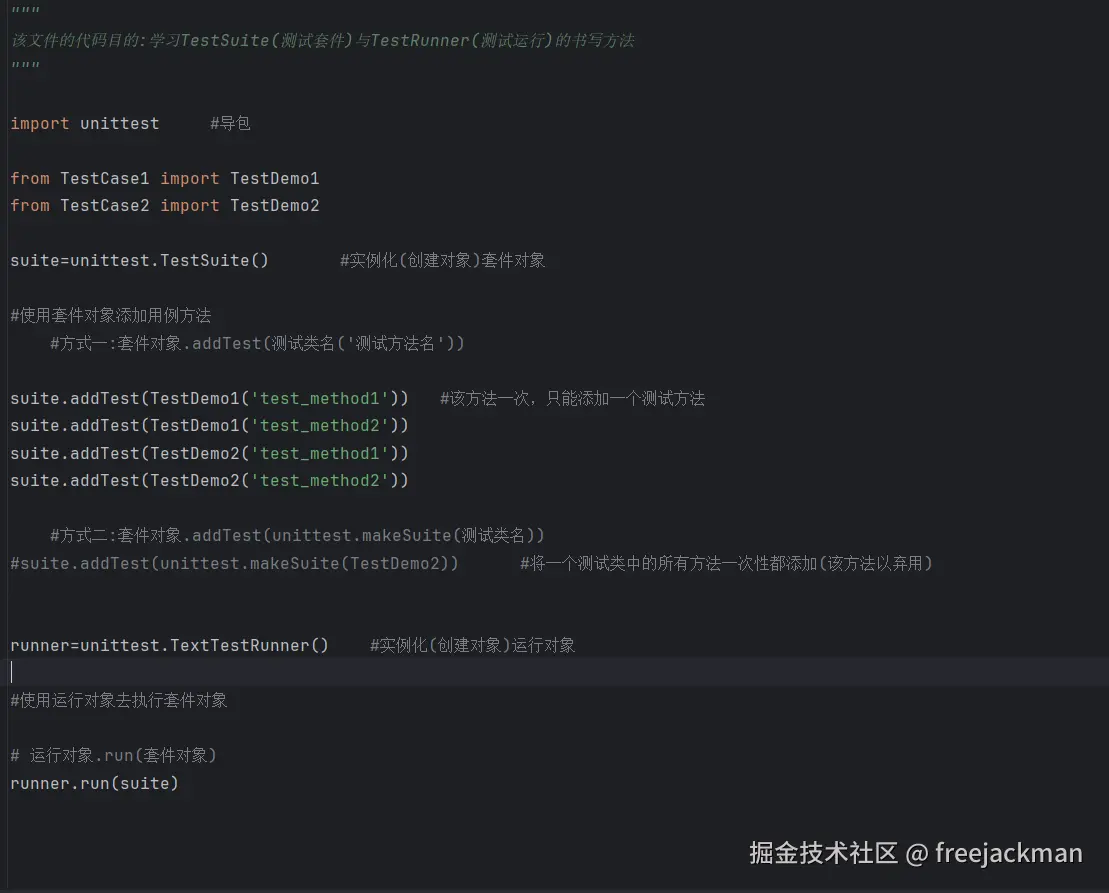The width and height of the screenshot is (1109, 893).
Task: Click the docstring line about TestSuite and TestRunner
Action: point(322,41)
